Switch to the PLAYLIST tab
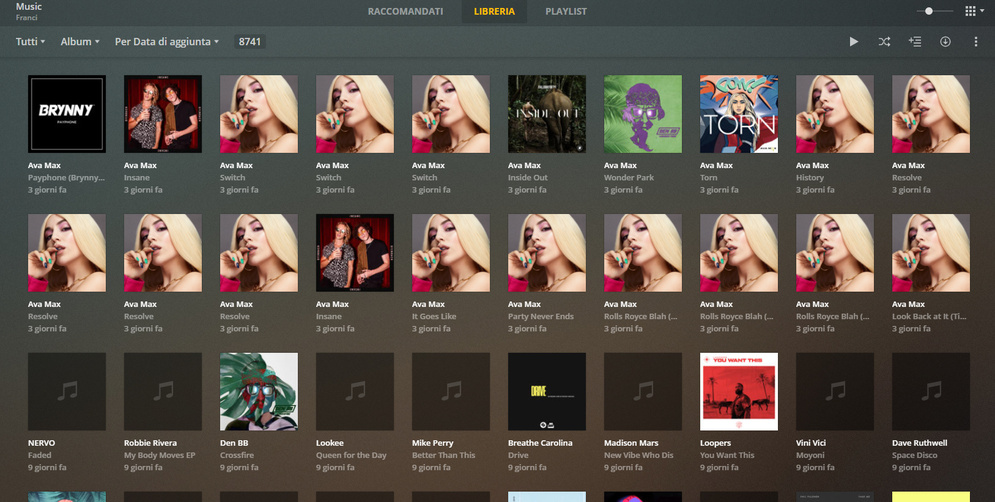Viewport: 995px width, 502px height. [x=566, y=11]
